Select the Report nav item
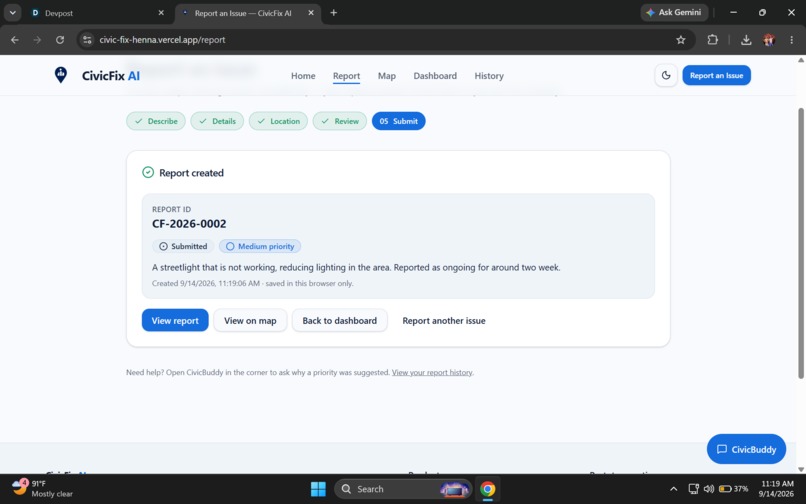Viewport: 806px width, 504px height. click(x=346, y=76)
